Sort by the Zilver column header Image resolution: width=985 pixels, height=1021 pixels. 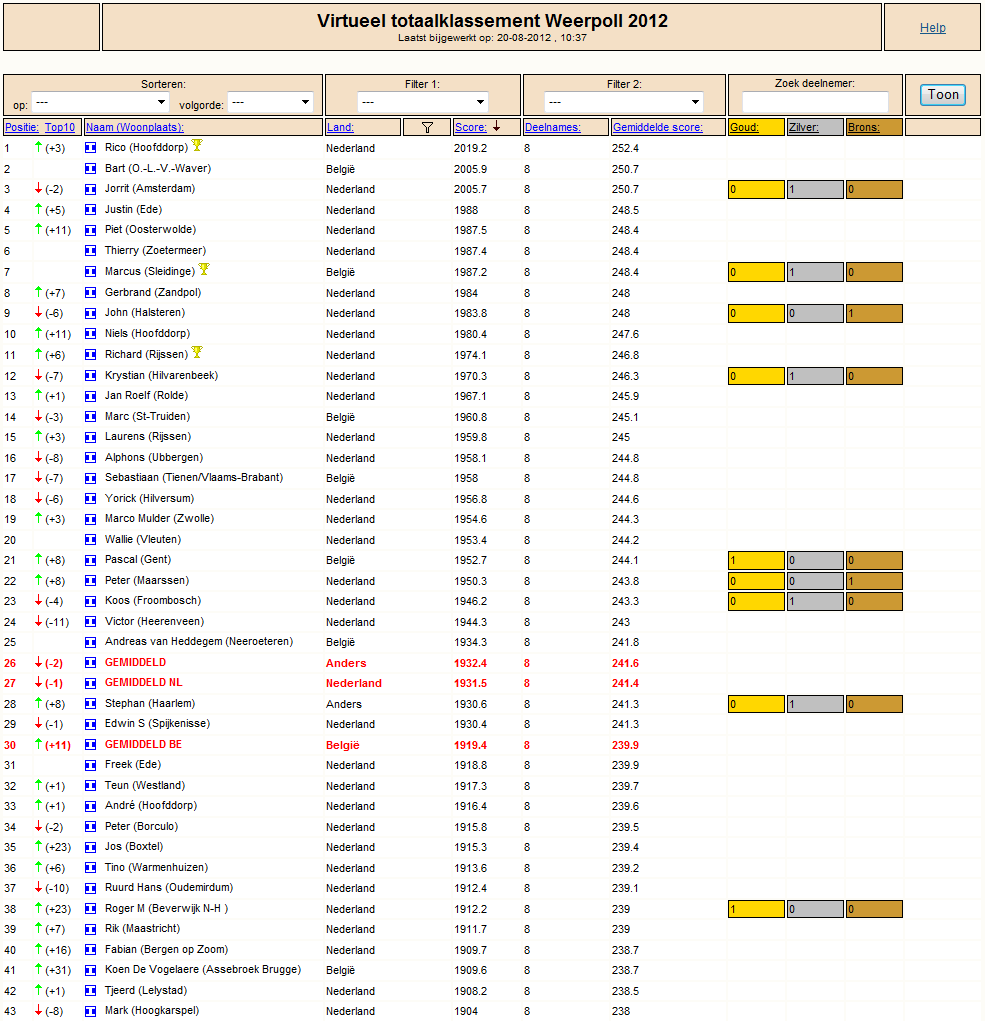(x=804, y=127)
